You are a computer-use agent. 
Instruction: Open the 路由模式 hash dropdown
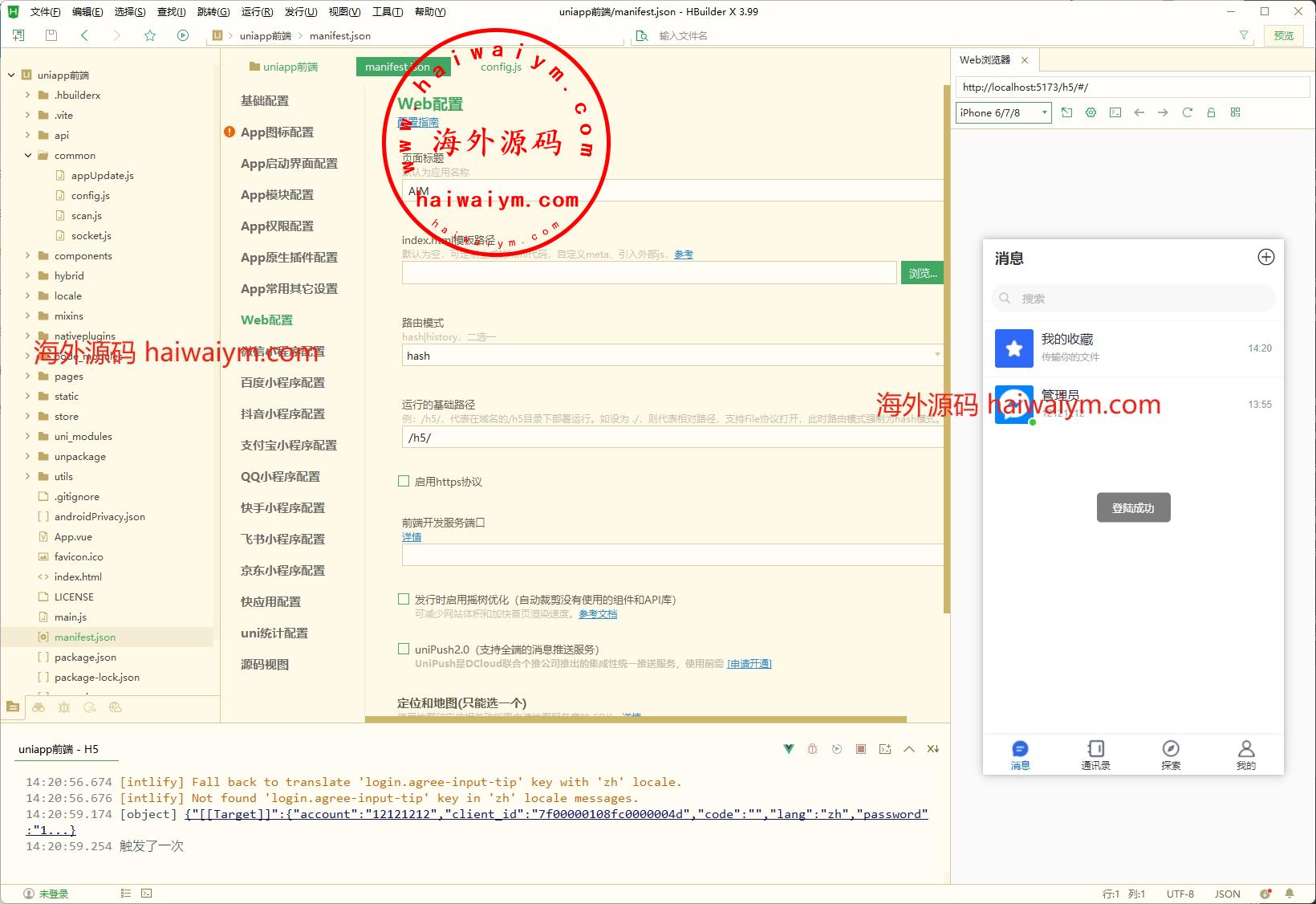click(671, 356)
